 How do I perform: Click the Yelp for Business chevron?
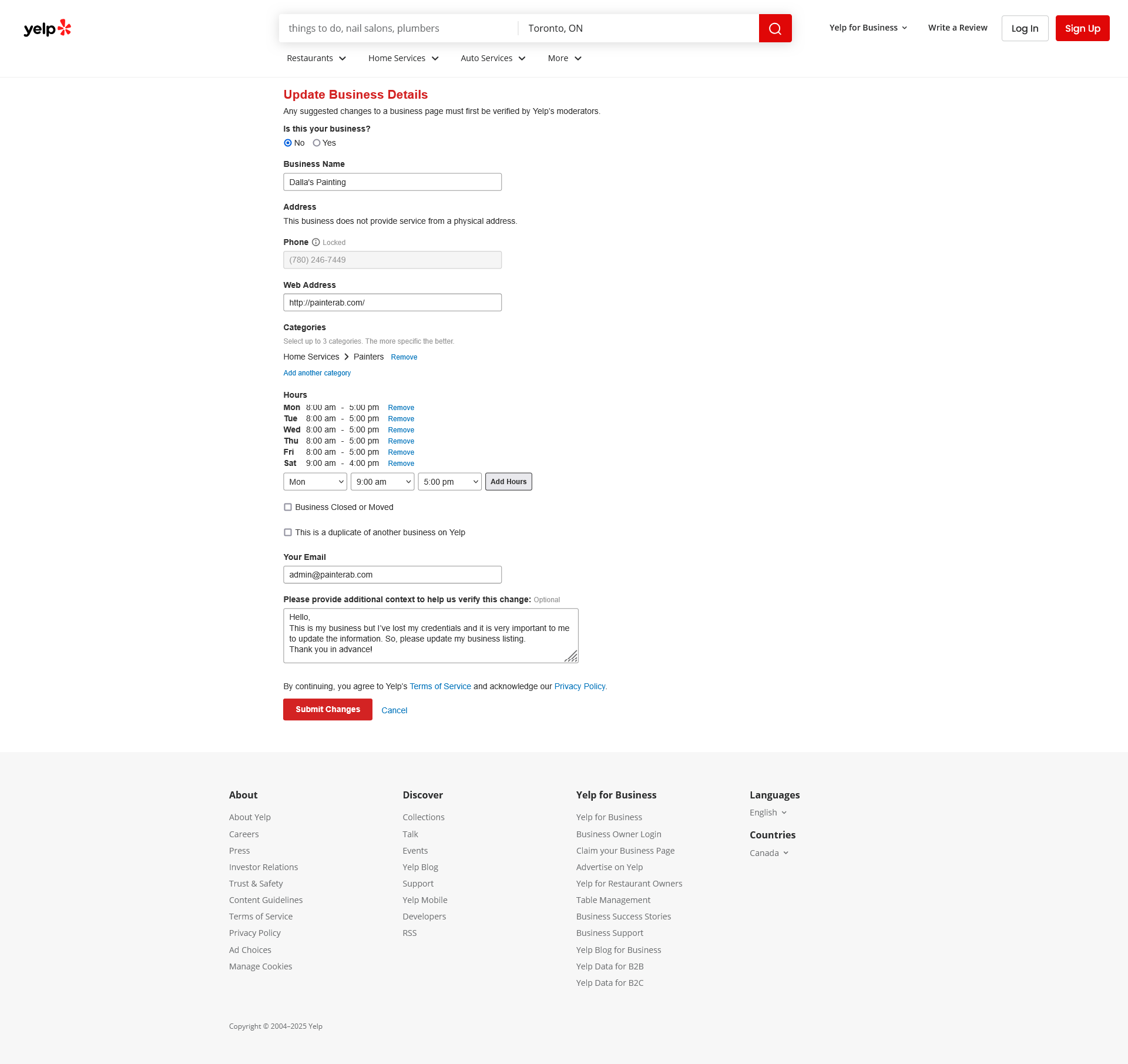(904, 28)
